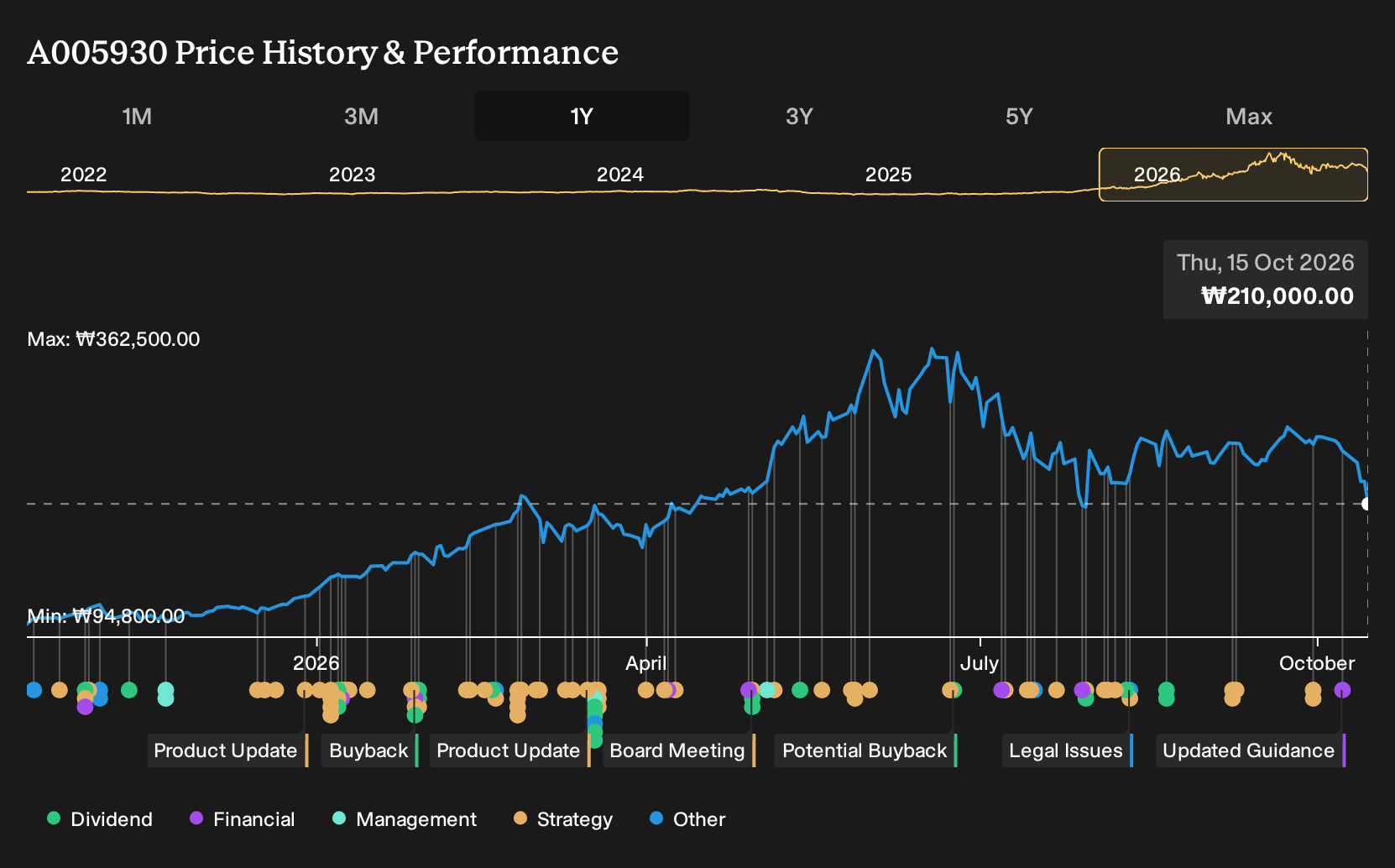Choose the 5Y time range tab
Viewport: 1395px width, 868px height.
pyautogui.click(x=1019, y=116)
